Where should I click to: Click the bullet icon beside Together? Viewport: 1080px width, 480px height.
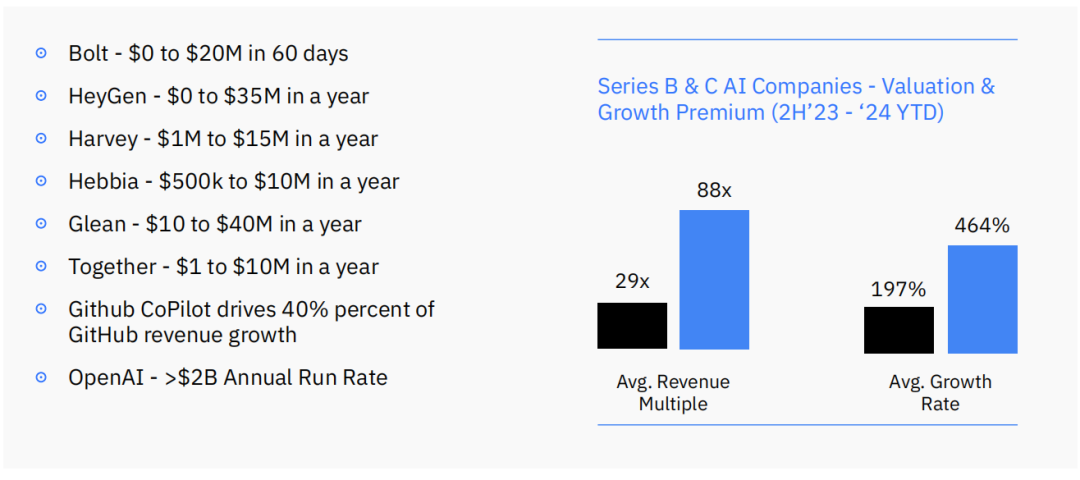click(x=41, y=267)
